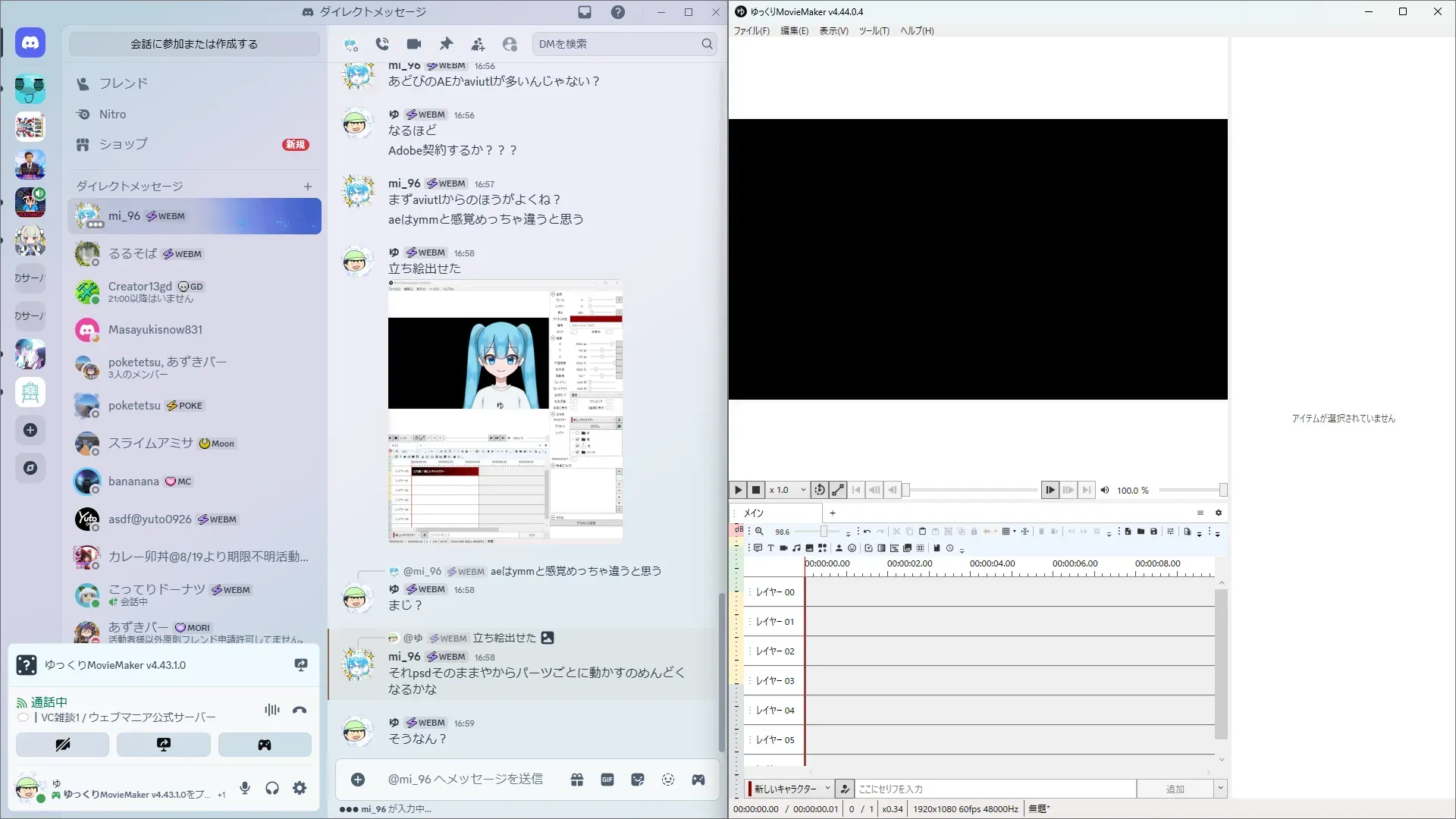Screen dimensions: 1456x819
Task: Add an image item from the timeline toolbar
Action: point(809,548)
